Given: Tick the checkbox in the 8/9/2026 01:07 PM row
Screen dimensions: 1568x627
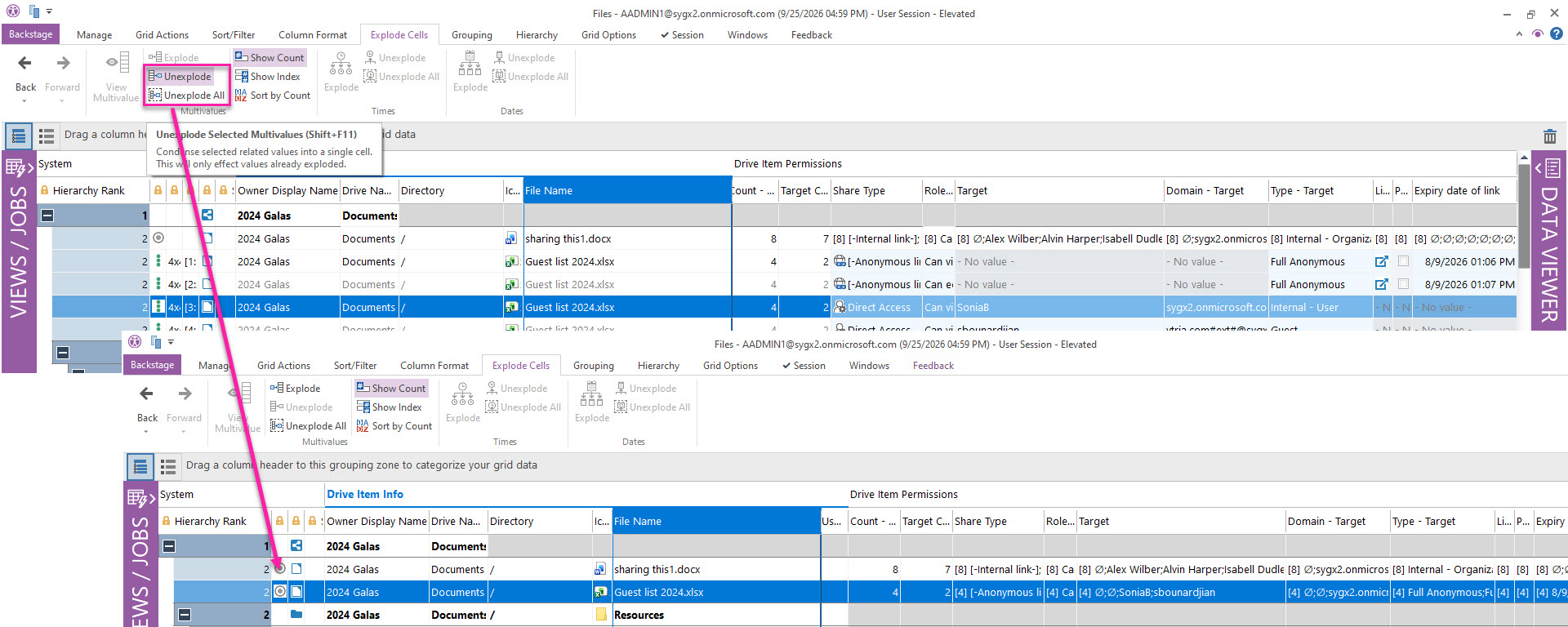Looking at the screenshot, I should coord(1403,285).
